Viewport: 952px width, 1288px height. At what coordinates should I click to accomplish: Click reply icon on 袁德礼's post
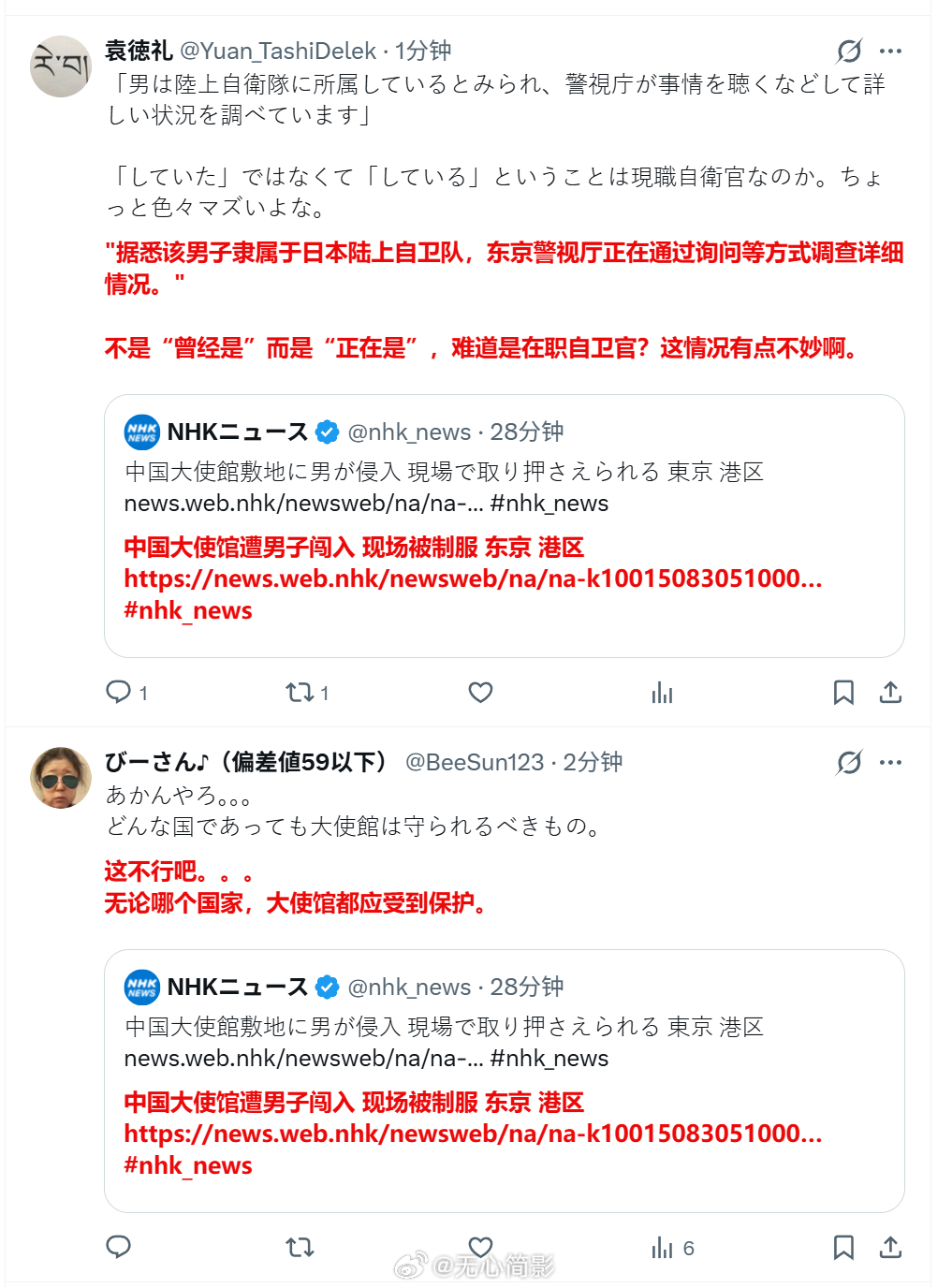[119, 692]
